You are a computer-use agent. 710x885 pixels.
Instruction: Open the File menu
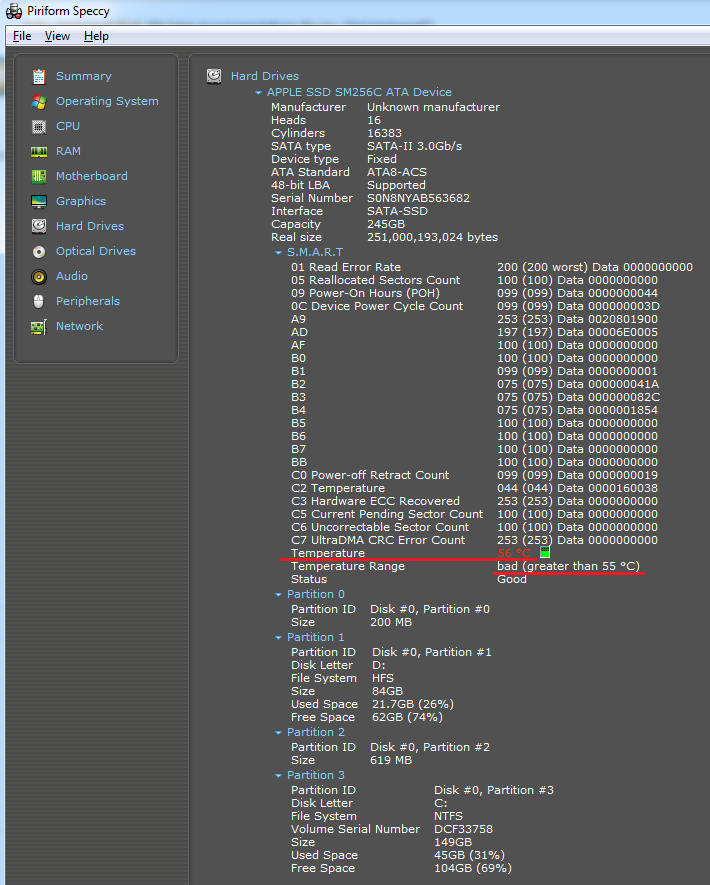click(x=22, y=36)
